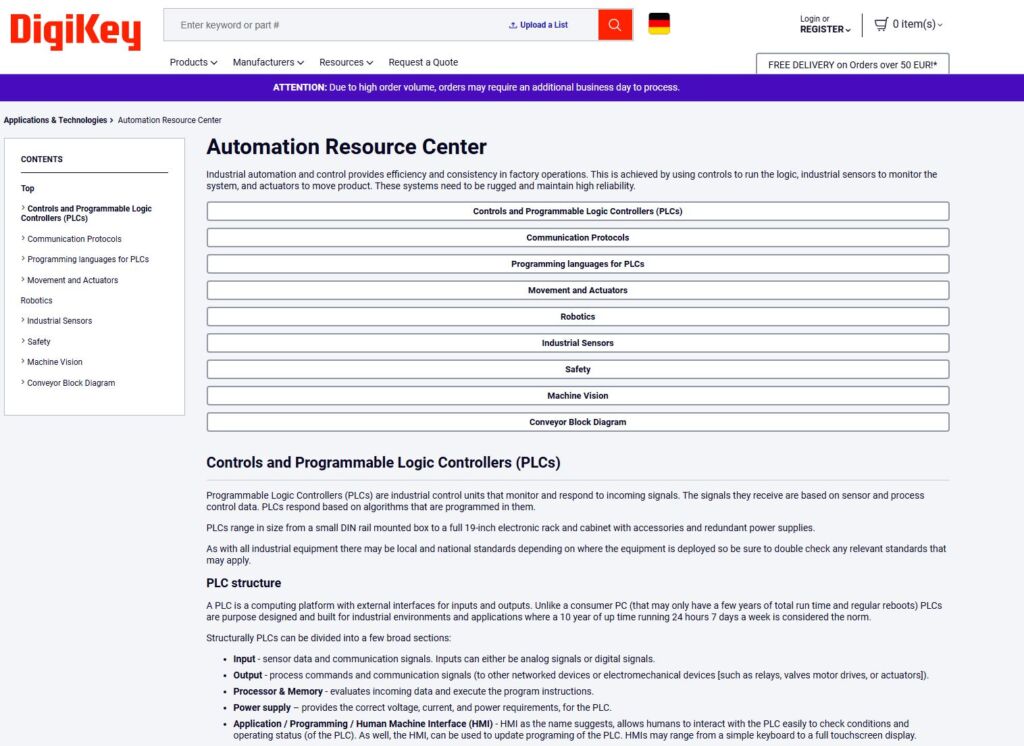Click the CONTENTS sidebar heading
The image size is (1024, 746).
(x=42, y=159)
